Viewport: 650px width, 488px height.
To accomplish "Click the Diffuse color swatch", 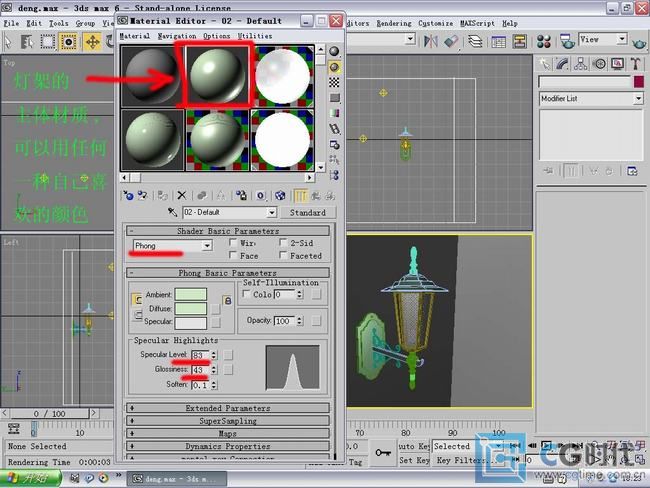I will (x=191, y=308).
